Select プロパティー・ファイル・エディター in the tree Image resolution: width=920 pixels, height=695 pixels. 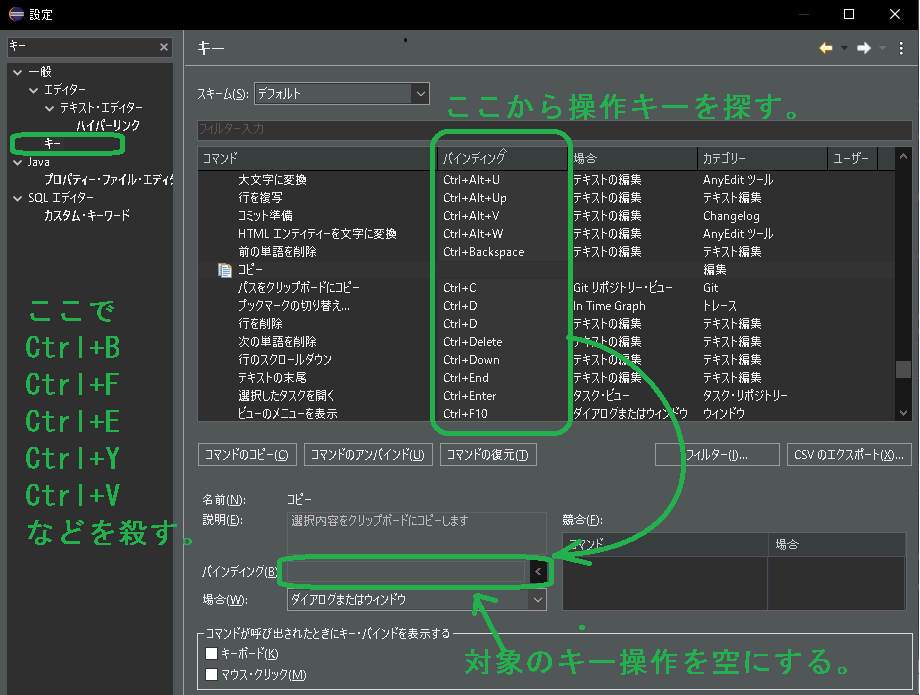tap(109, 179)
